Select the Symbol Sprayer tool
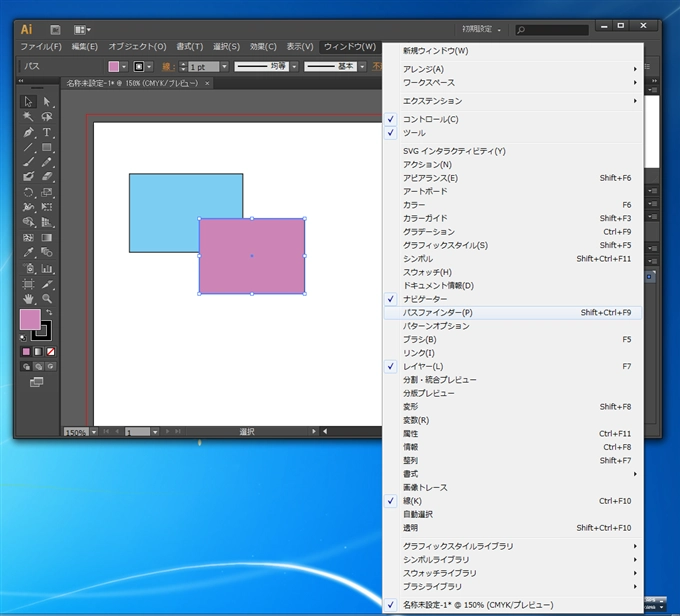This screenshot has width=680, height=616. pyautogui.click(x=28, y=269)
